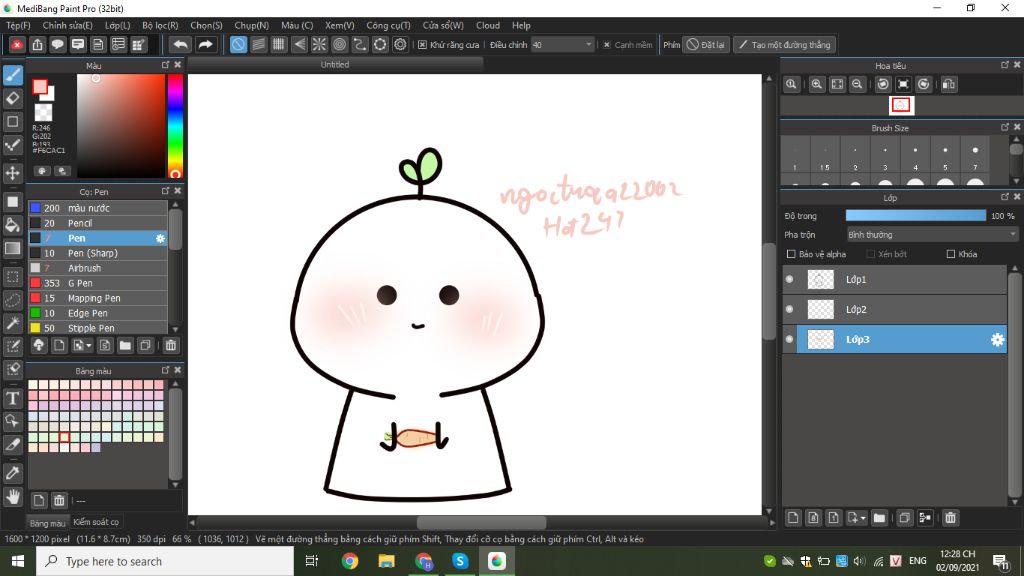The height and width of the screenshot is (576, 1024).
Task: Choose the Text tool
Action: [13, 398]
